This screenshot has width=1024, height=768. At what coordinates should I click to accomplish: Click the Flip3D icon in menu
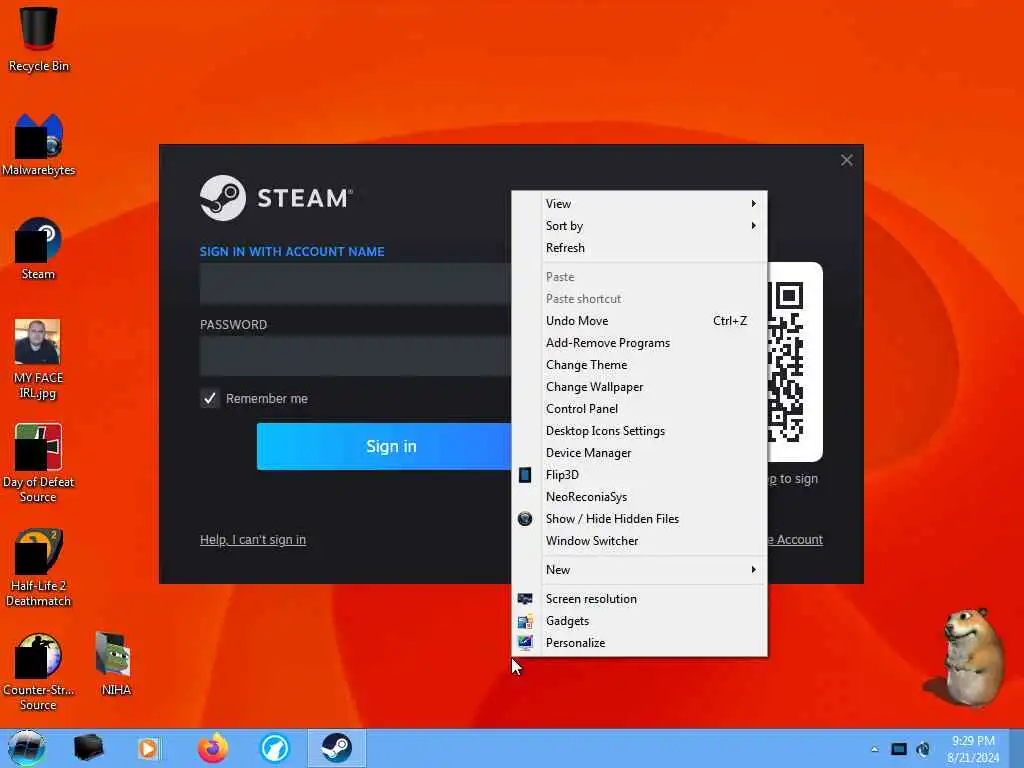pos(525,475)
